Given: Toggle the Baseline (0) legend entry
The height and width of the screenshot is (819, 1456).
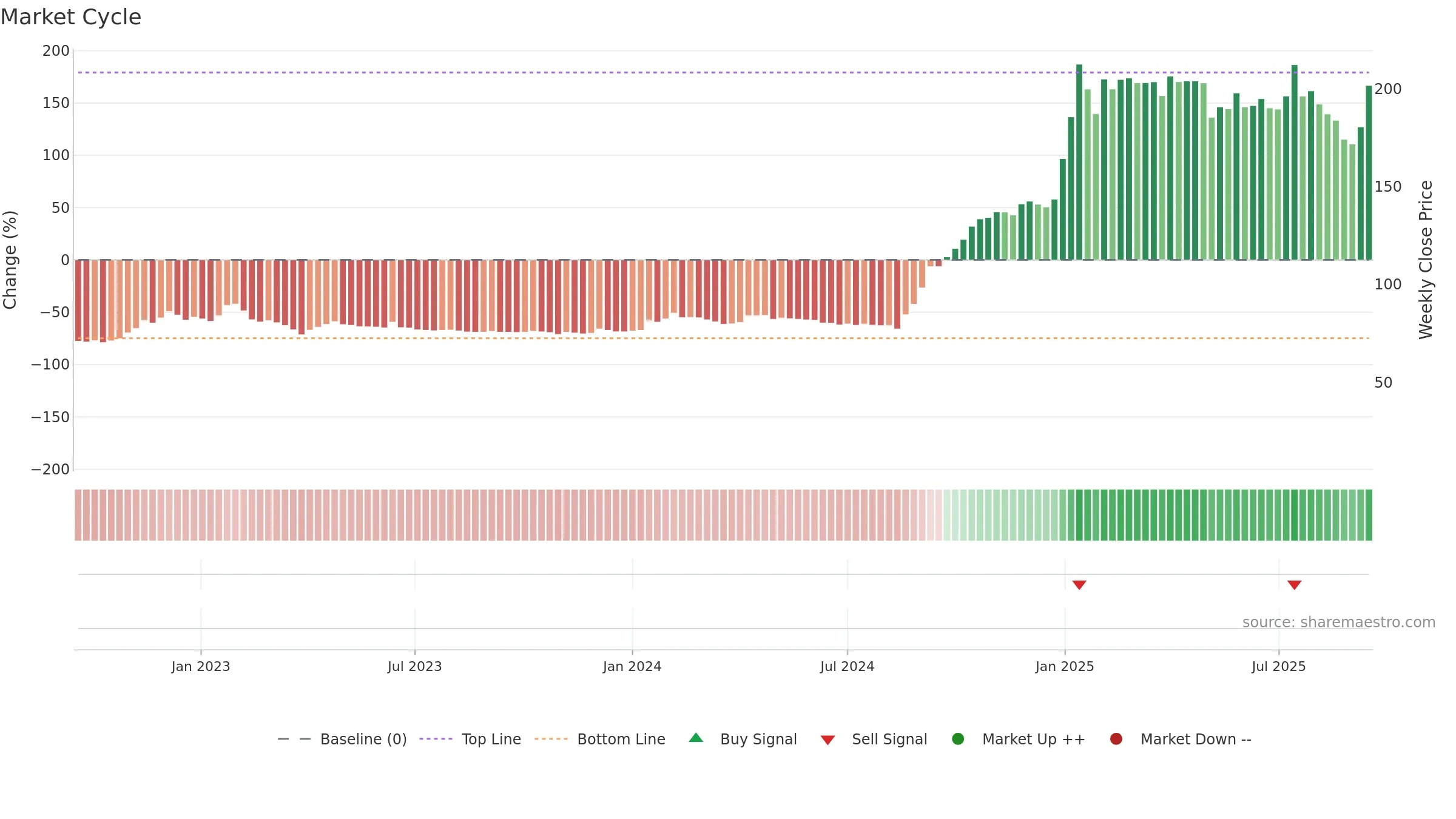Looking at the screenshot, I should click(x=342, y=739).
